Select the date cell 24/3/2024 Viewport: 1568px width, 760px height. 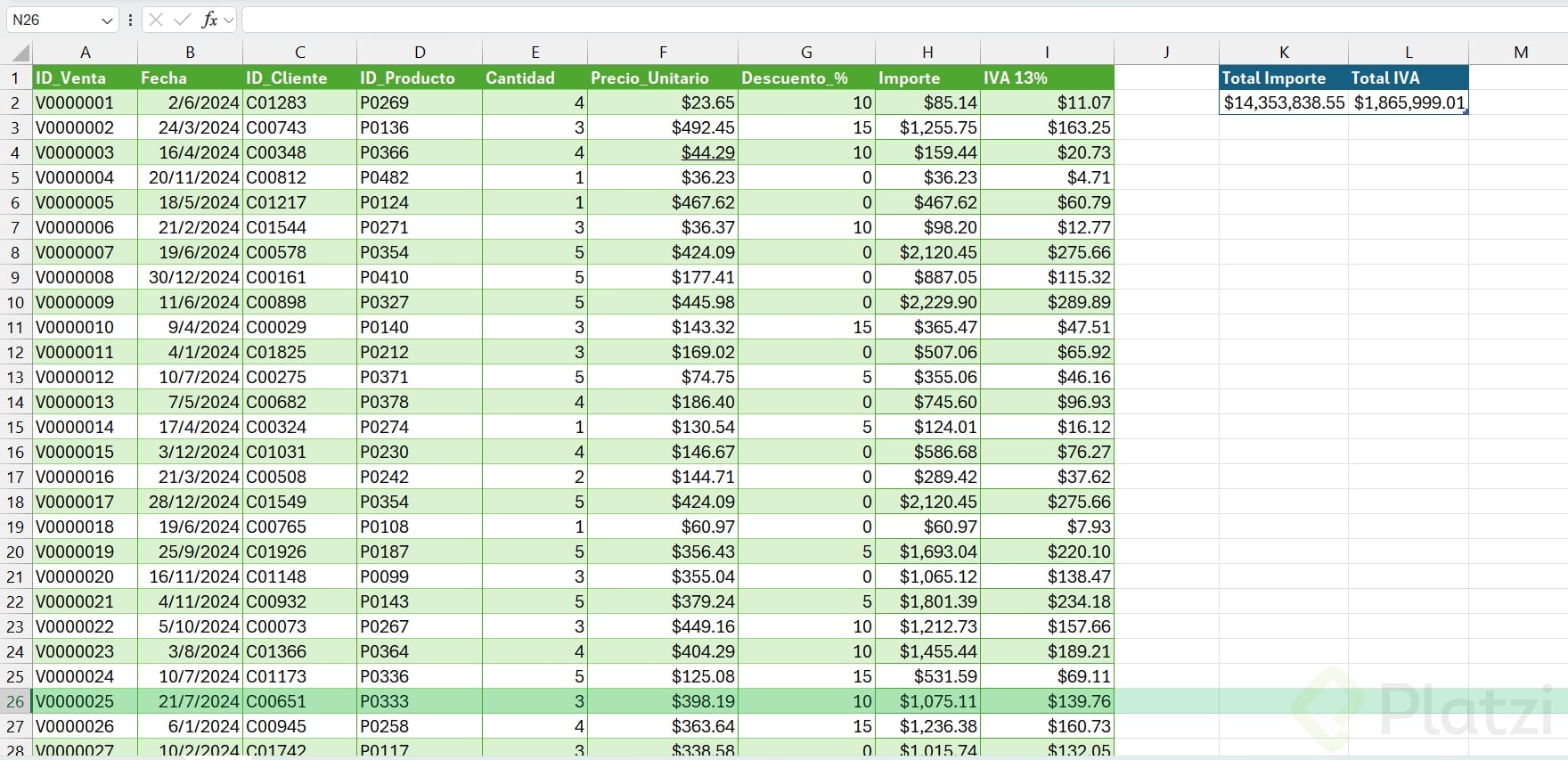[x=191, y=128]
